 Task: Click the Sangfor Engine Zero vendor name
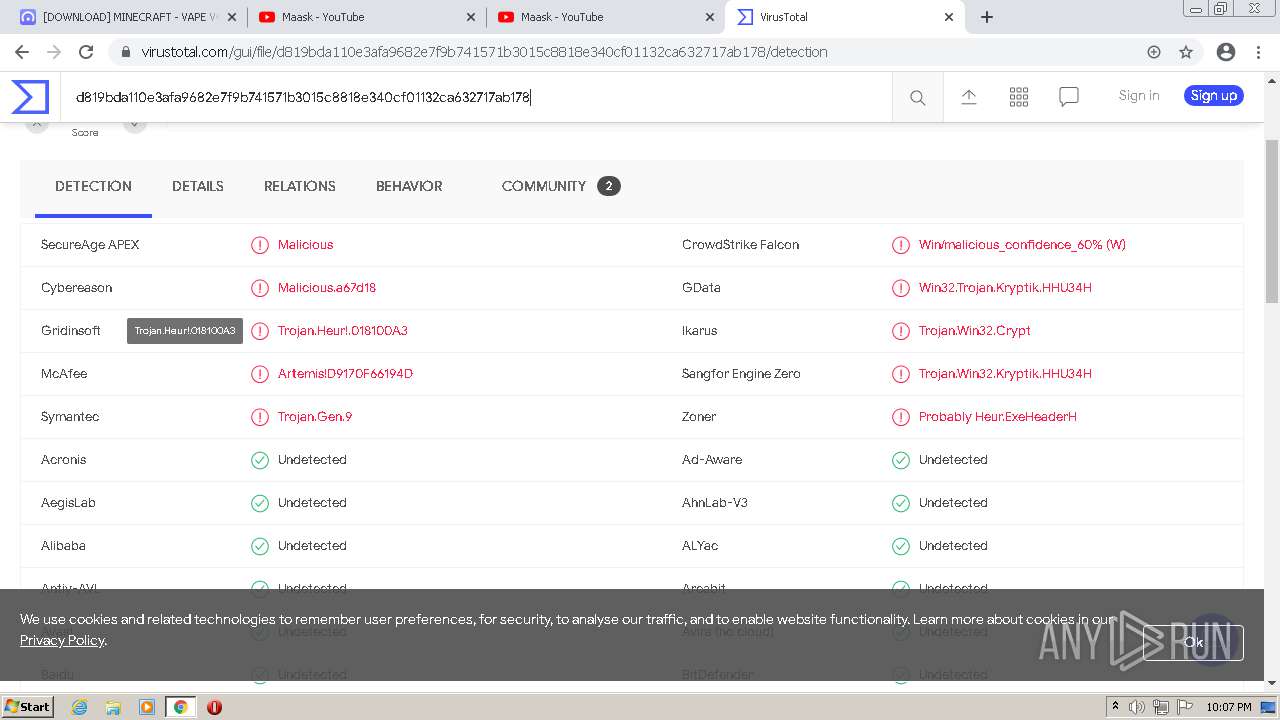[x=741, y=374]
